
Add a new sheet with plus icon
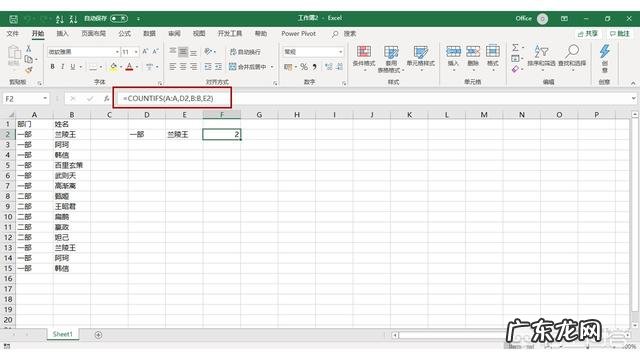(98, 335)
